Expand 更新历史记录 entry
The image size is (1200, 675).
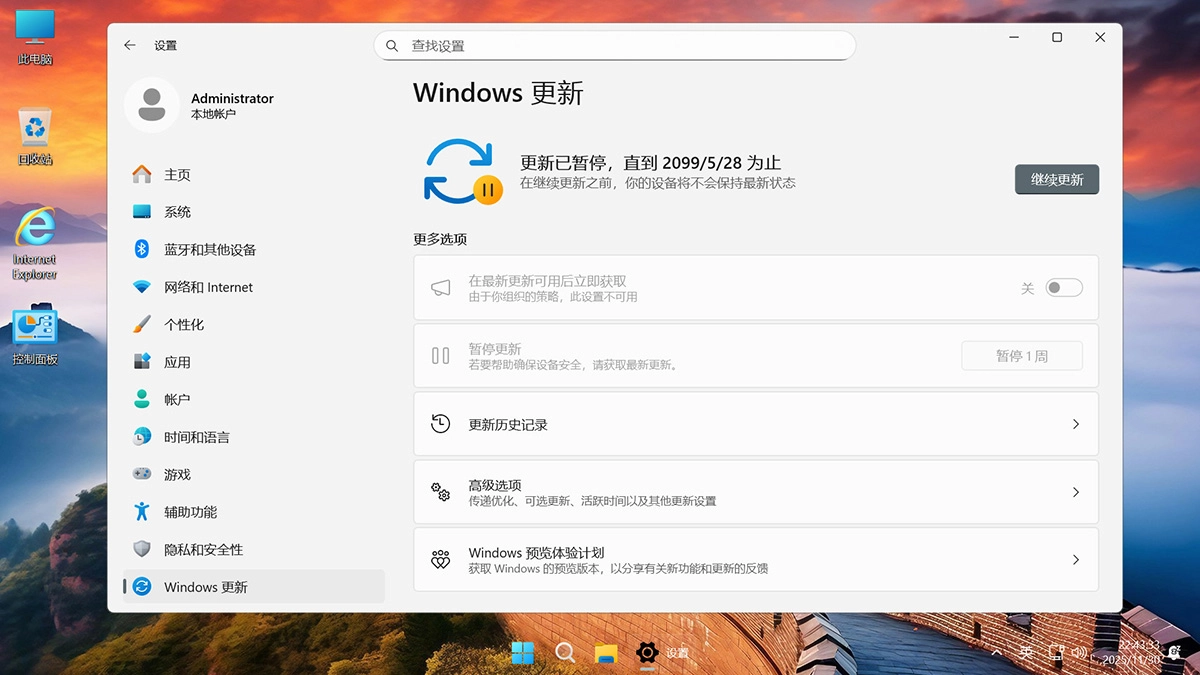[755, 423]
